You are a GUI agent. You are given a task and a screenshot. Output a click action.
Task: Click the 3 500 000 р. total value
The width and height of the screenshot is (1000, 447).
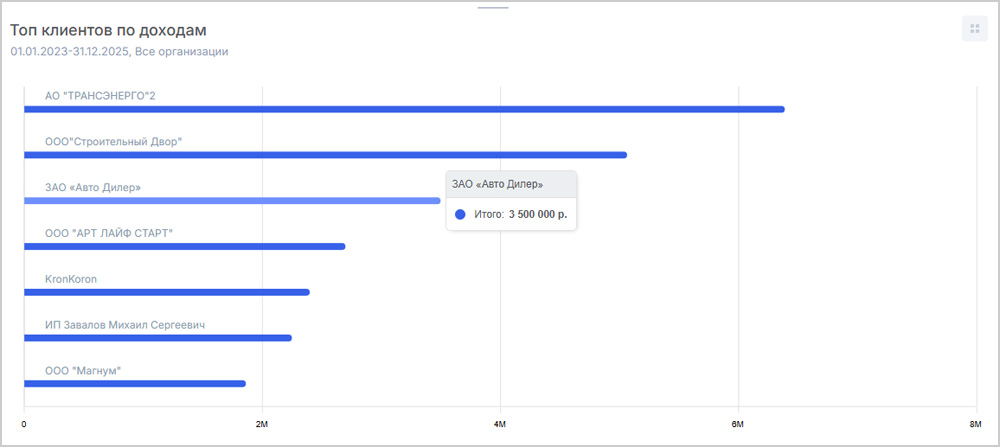544,214
